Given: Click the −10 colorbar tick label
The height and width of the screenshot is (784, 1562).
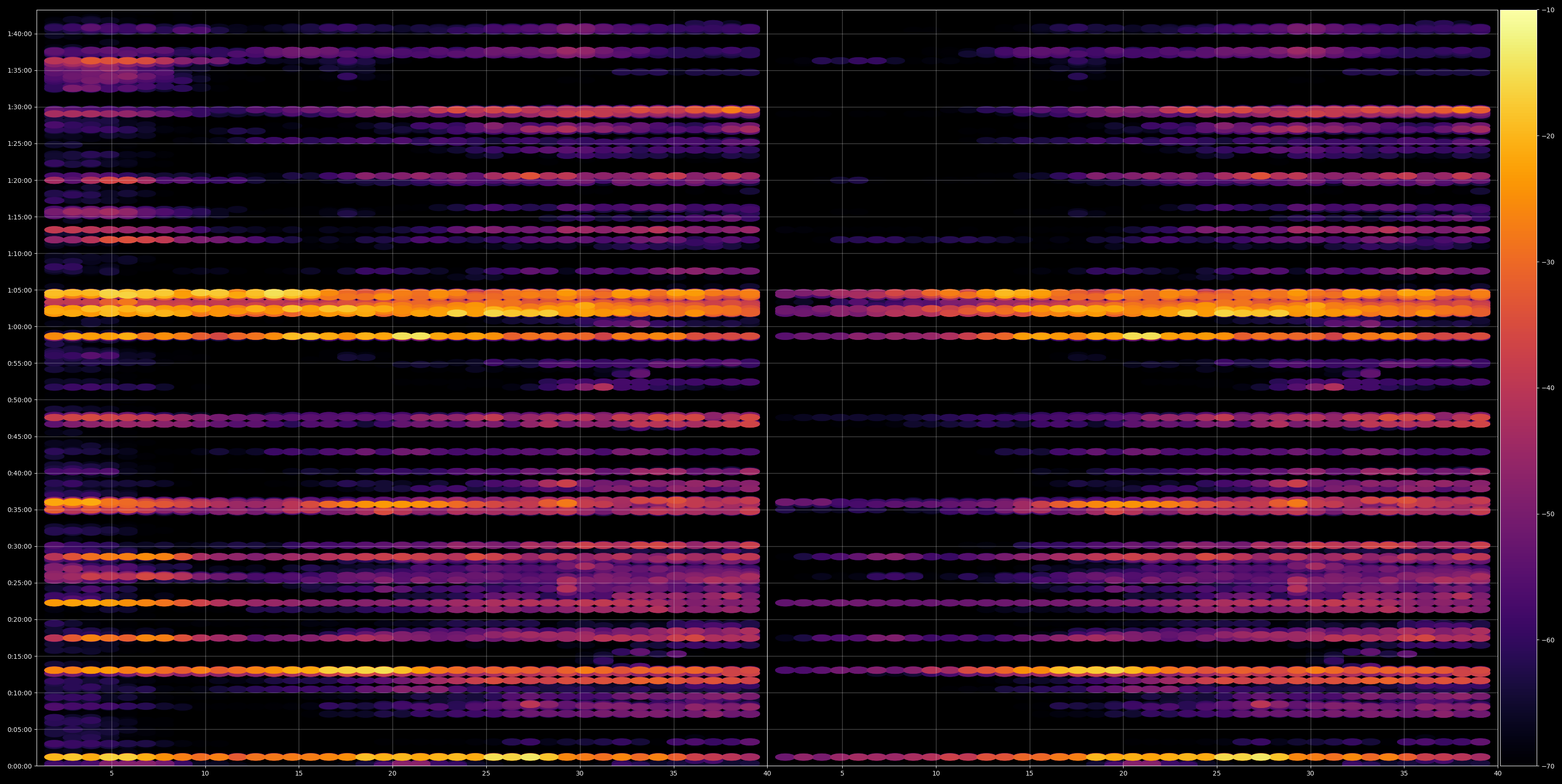Looking at the screenshot, I should 1548,10.
